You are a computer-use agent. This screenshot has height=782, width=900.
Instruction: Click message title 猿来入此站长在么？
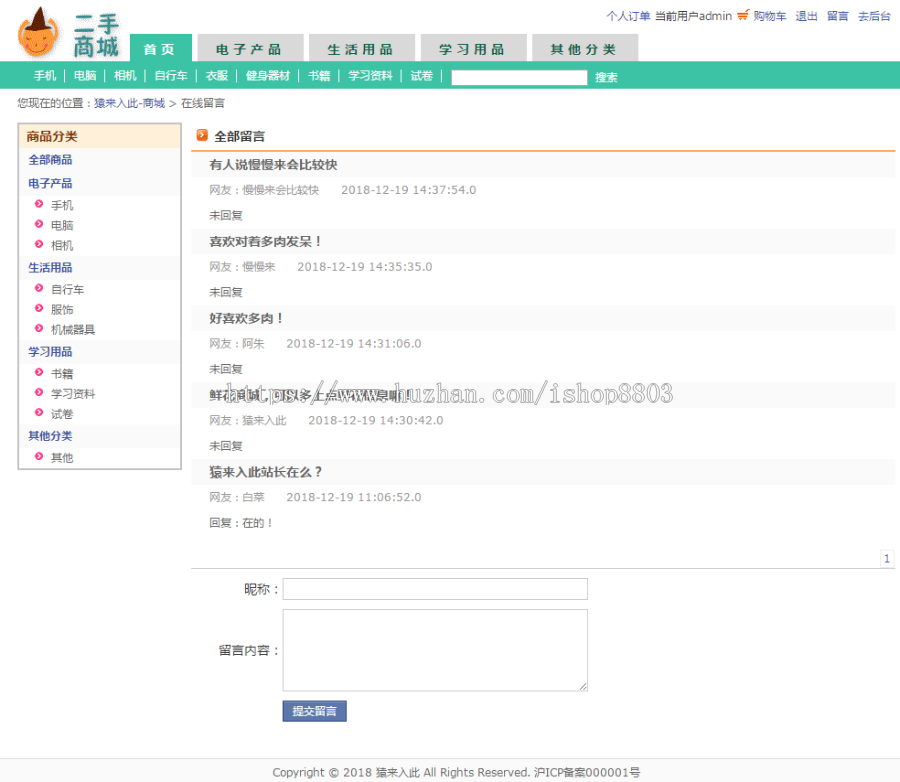266,473
